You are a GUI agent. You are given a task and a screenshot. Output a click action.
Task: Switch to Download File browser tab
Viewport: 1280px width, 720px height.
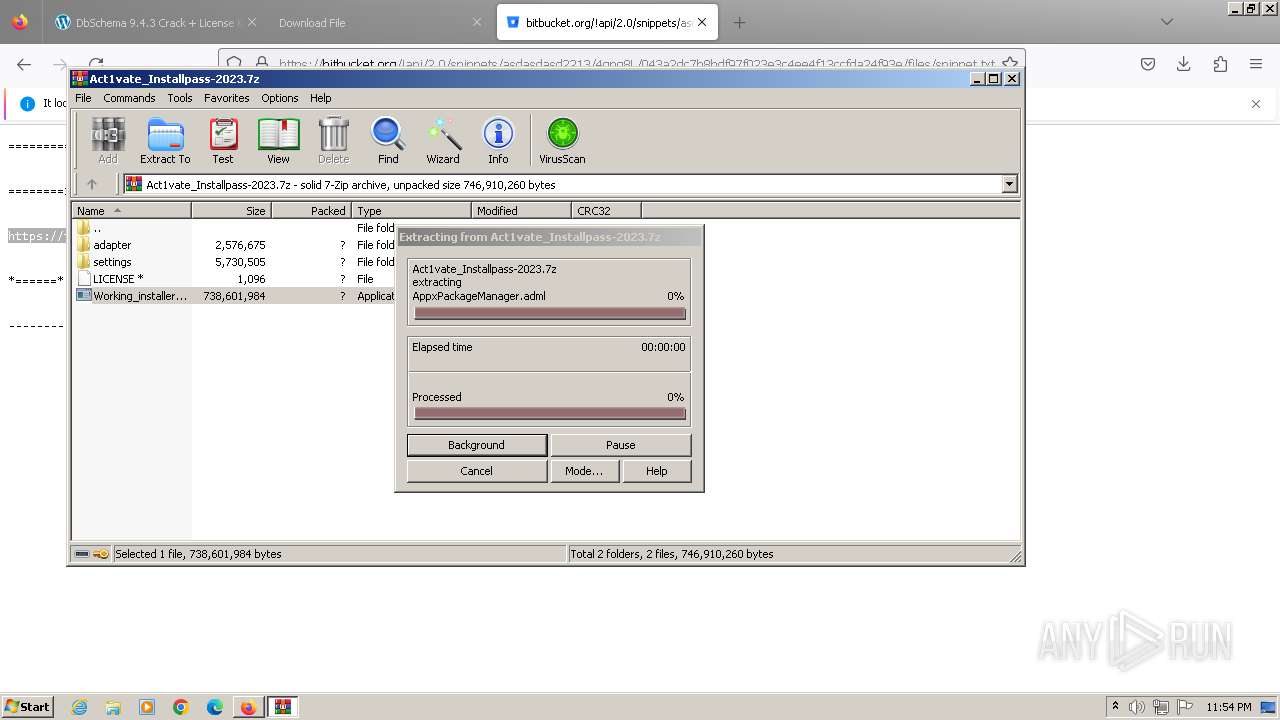380,22
